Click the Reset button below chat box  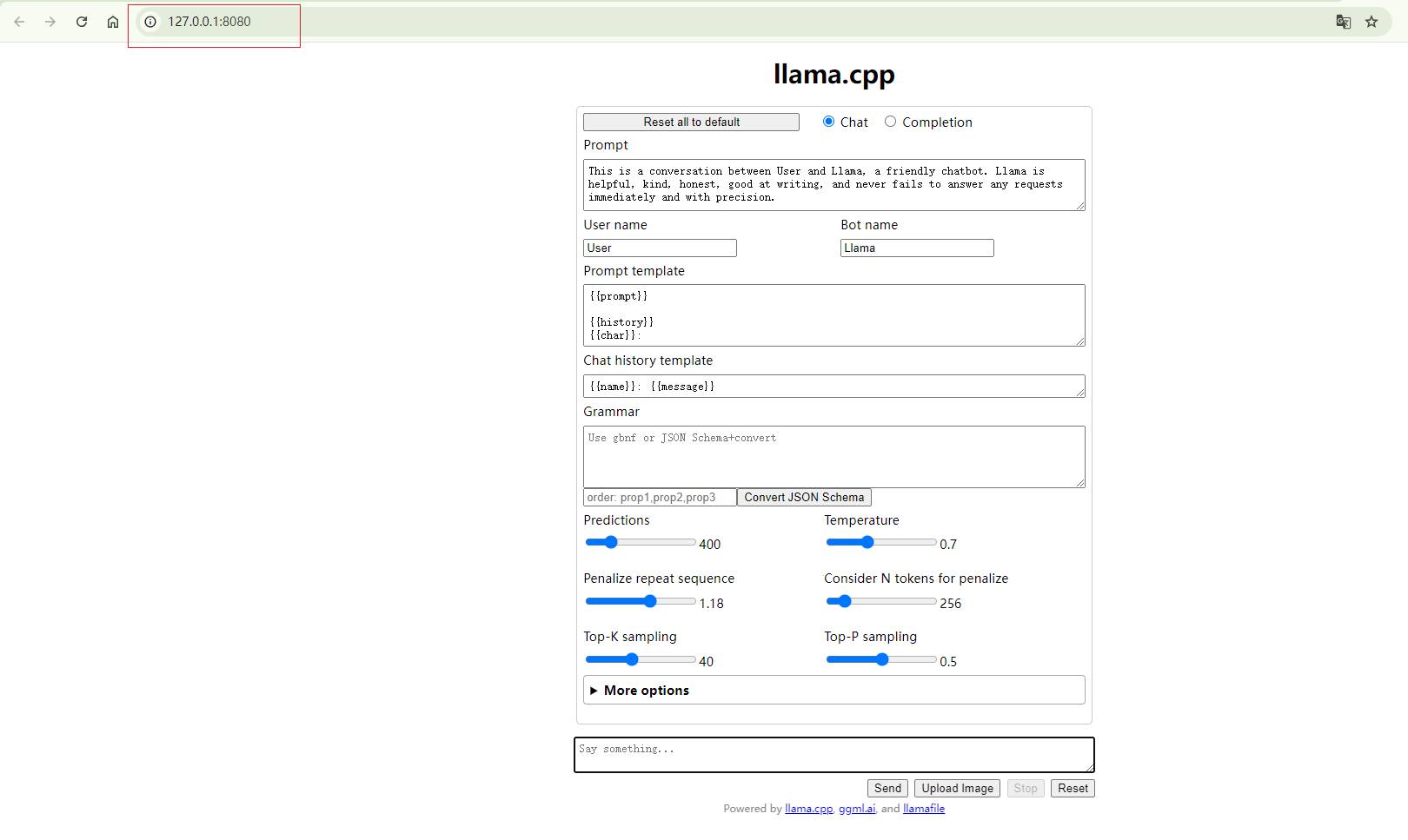click(1073, 788)
